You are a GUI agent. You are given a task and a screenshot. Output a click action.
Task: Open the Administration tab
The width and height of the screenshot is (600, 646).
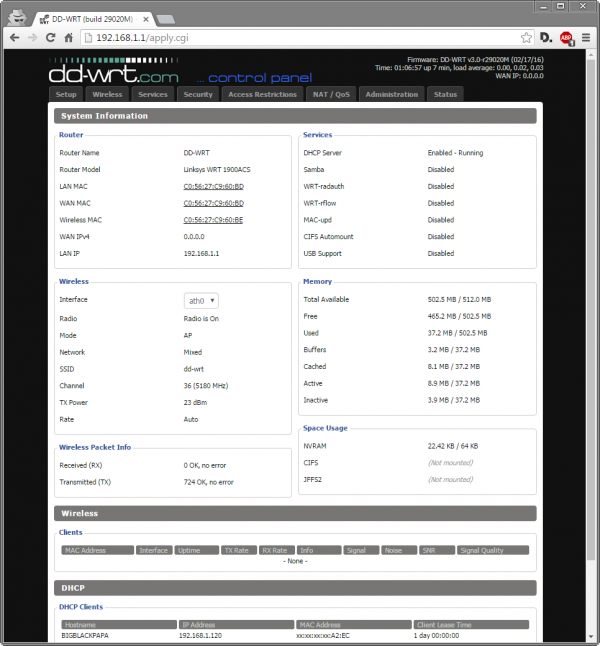392,94
